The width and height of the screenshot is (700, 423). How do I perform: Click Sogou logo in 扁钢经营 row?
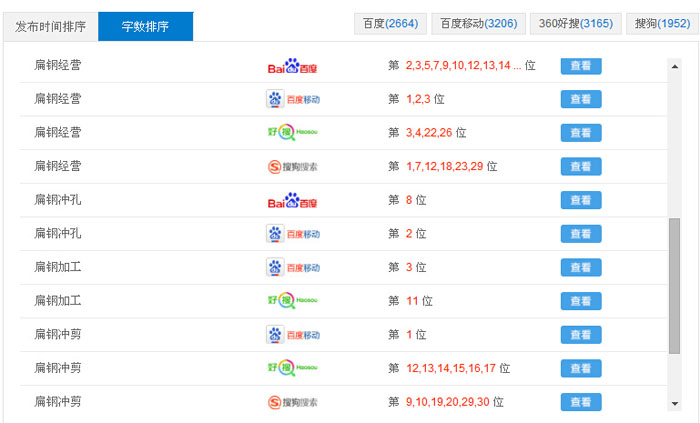(x=292, y=166)
